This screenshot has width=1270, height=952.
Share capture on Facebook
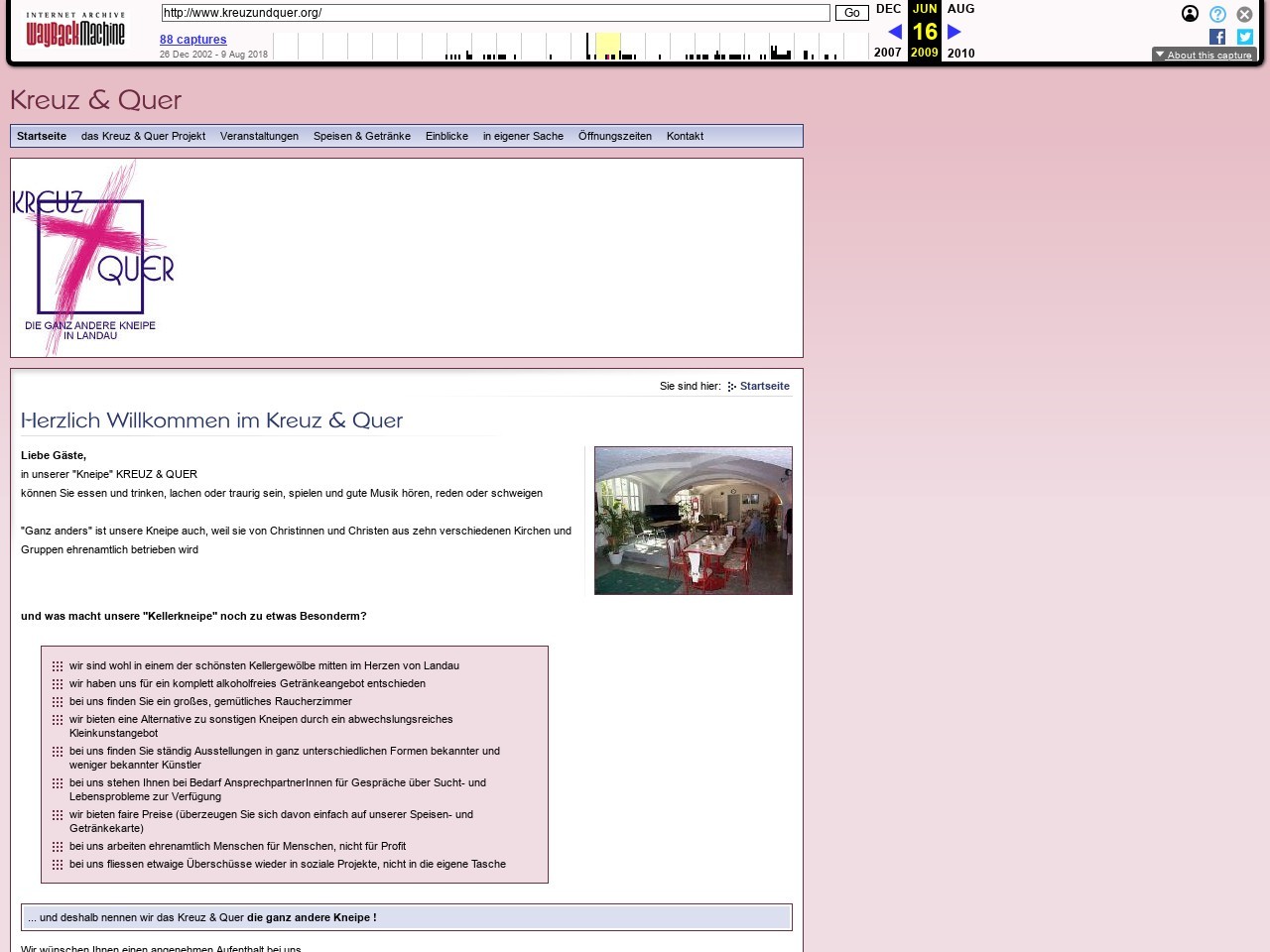pos(1217,37)
